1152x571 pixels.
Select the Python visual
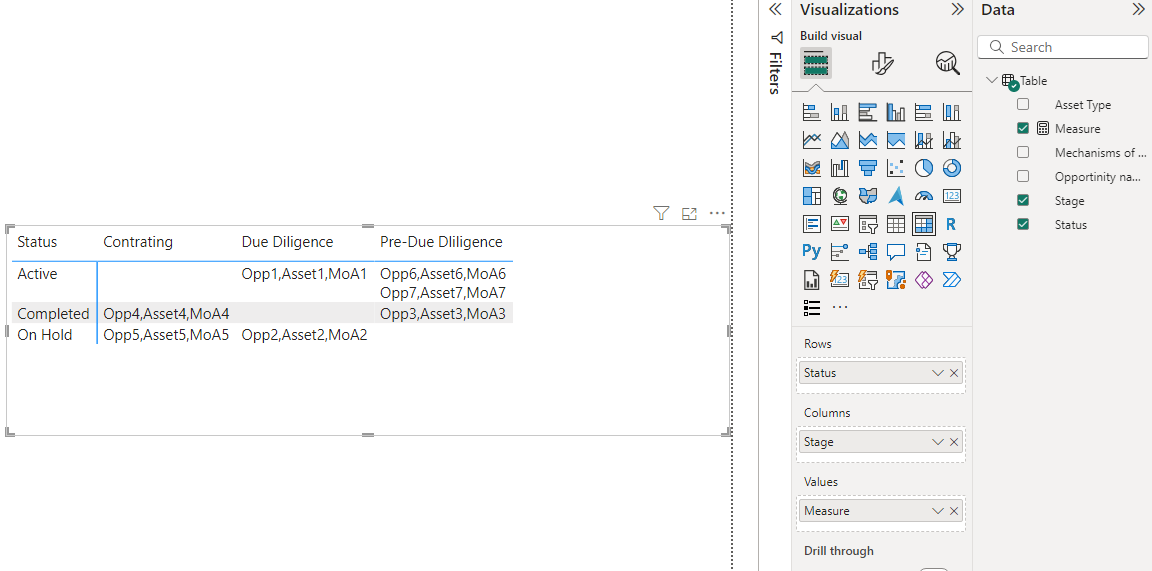tap(811, 252)
